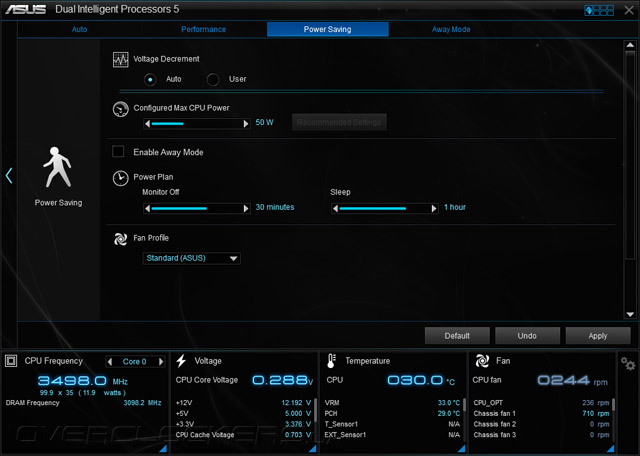Click the Core 0 selector label
The image size is (640, 456).
[134, 362]
